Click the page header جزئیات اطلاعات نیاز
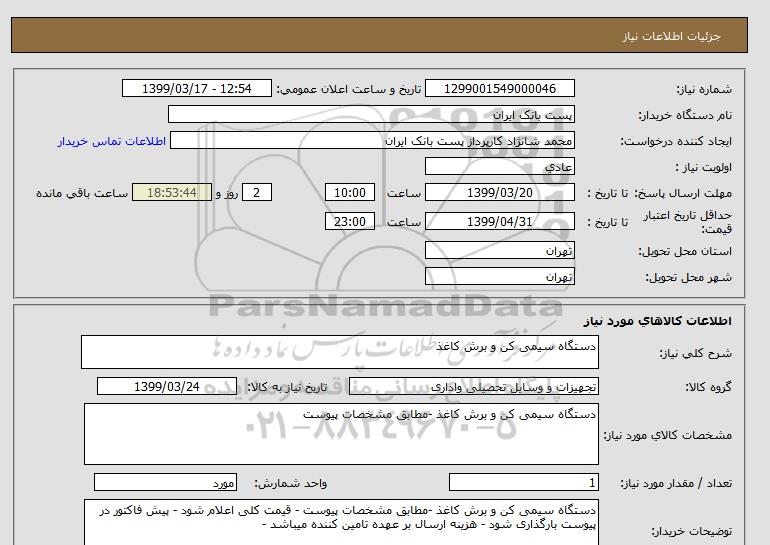770x545 pixels. click(x=671, y=36)
